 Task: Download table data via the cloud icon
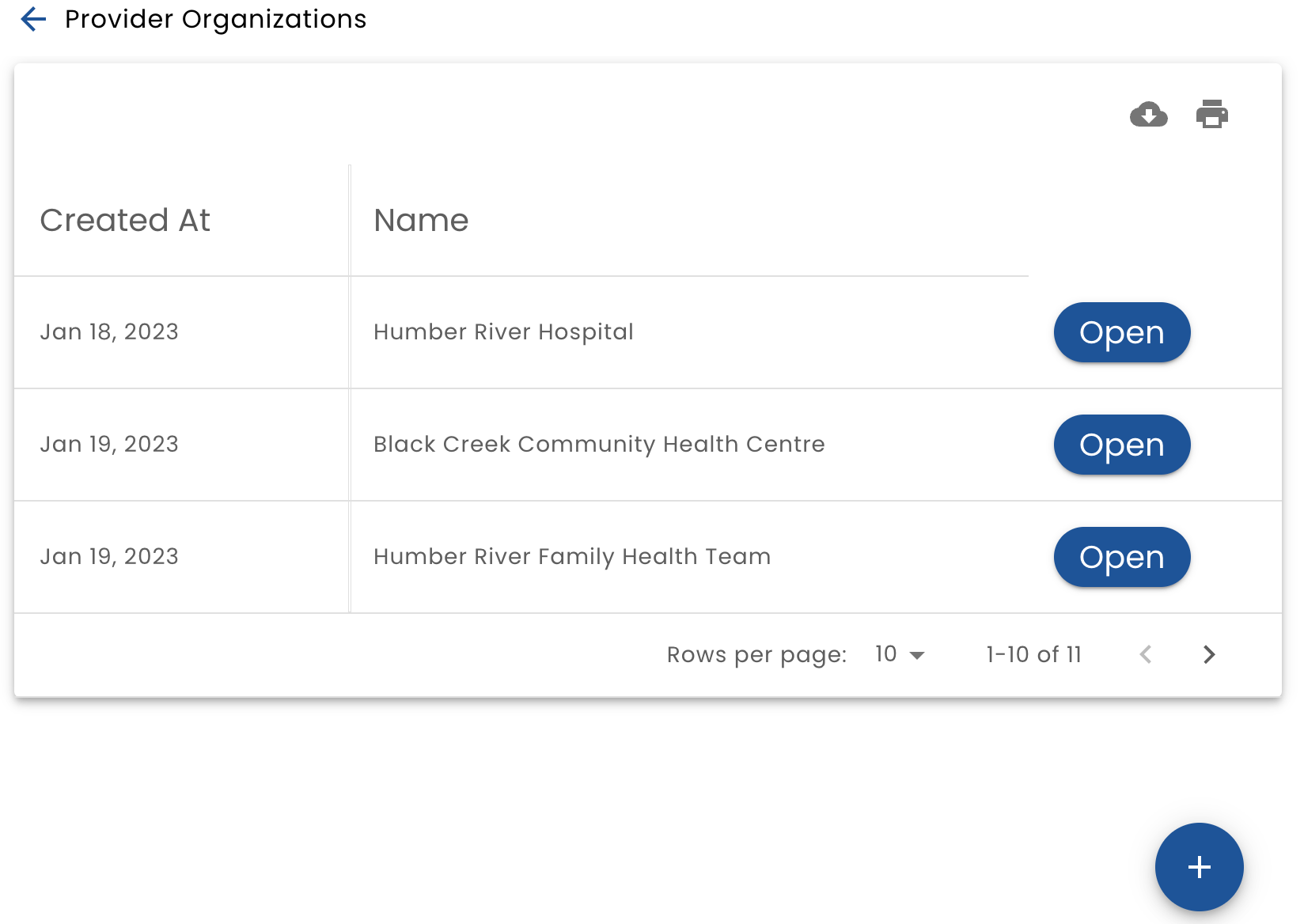pyautogui.click(x=1149, y=115)
